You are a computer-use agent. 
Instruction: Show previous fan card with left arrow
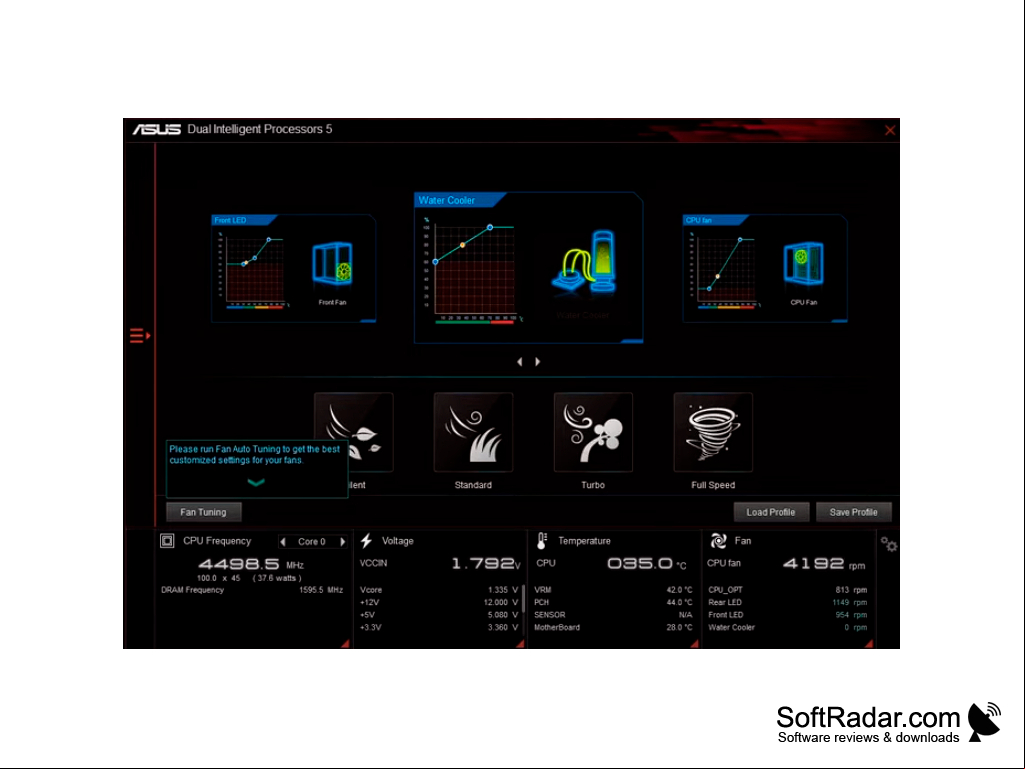520,362
